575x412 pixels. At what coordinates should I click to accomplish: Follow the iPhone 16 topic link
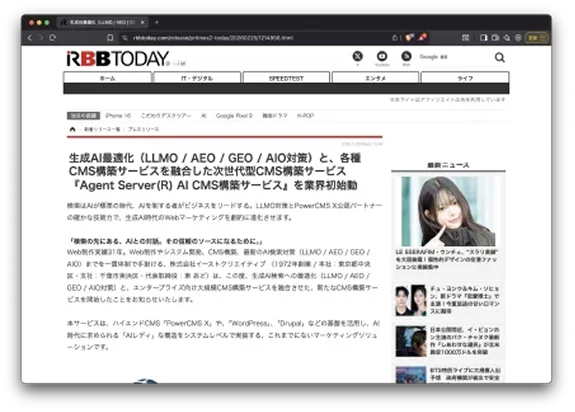click(118, 116)
